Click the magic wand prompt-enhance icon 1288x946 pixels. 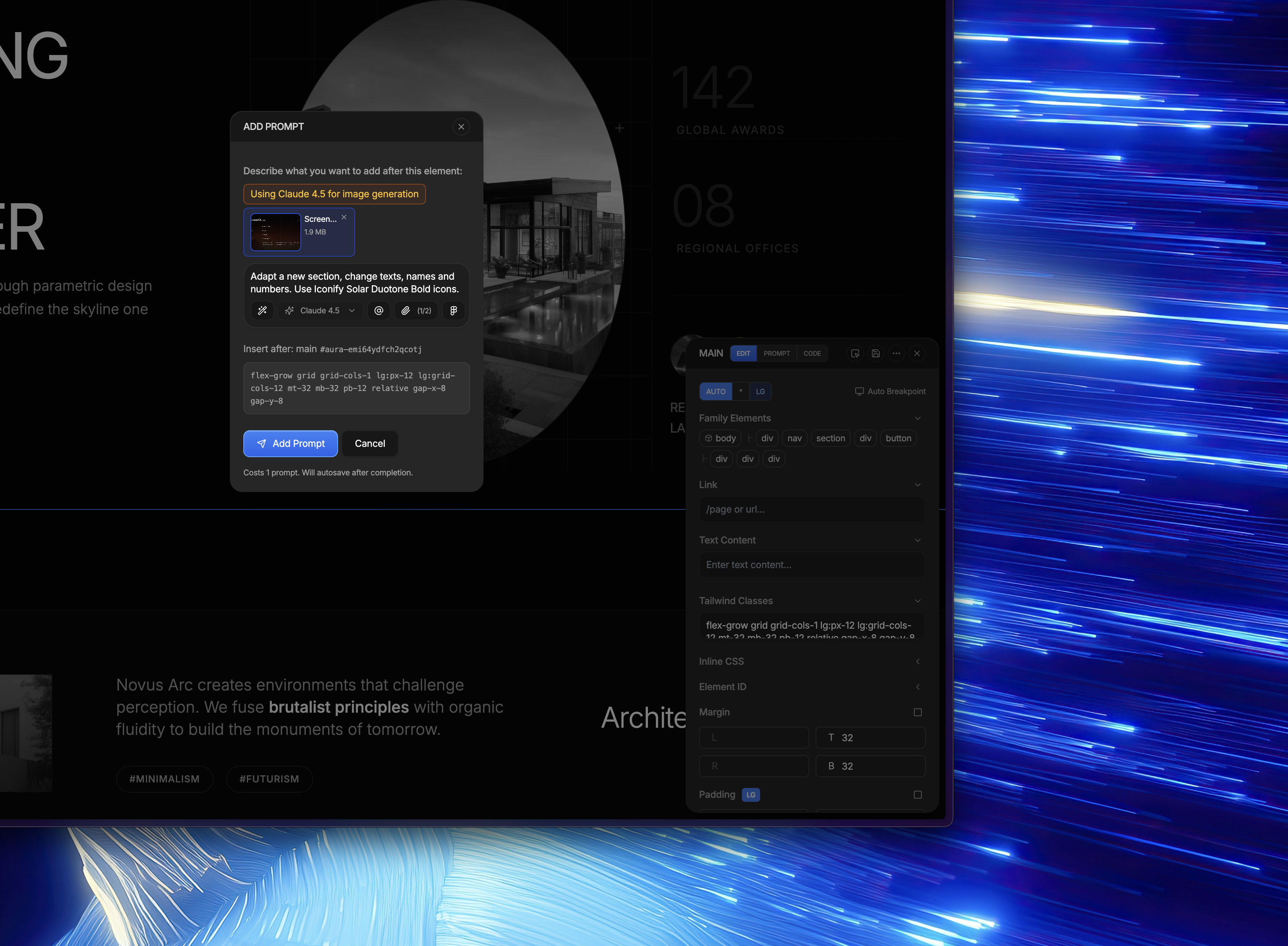pyautogui.click(x=262, y=310)
